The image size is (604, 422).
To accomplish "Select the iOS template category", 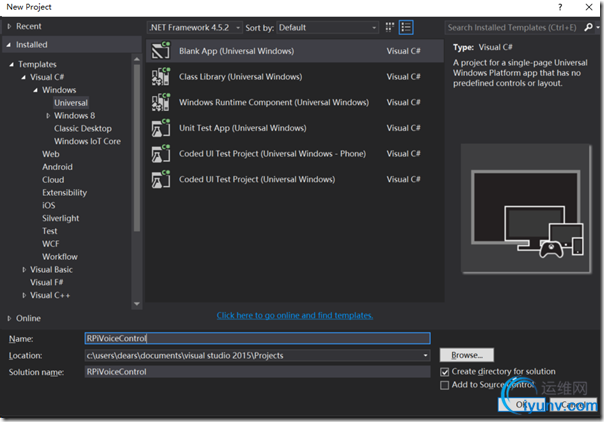I will [x=49, y=205].
